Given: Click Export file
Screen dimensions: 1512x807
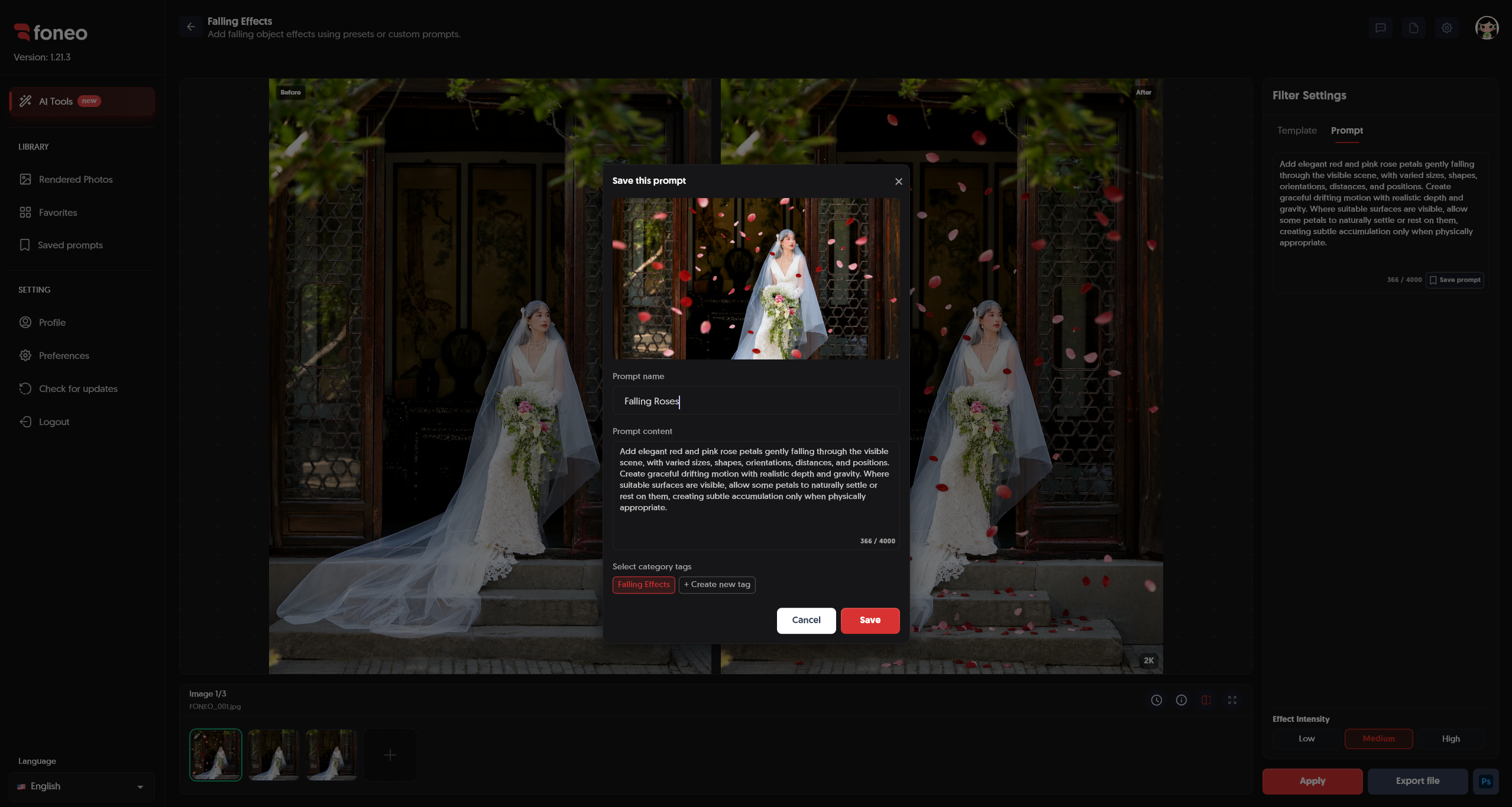Looking at the screenshot, I should point(1417,781).
